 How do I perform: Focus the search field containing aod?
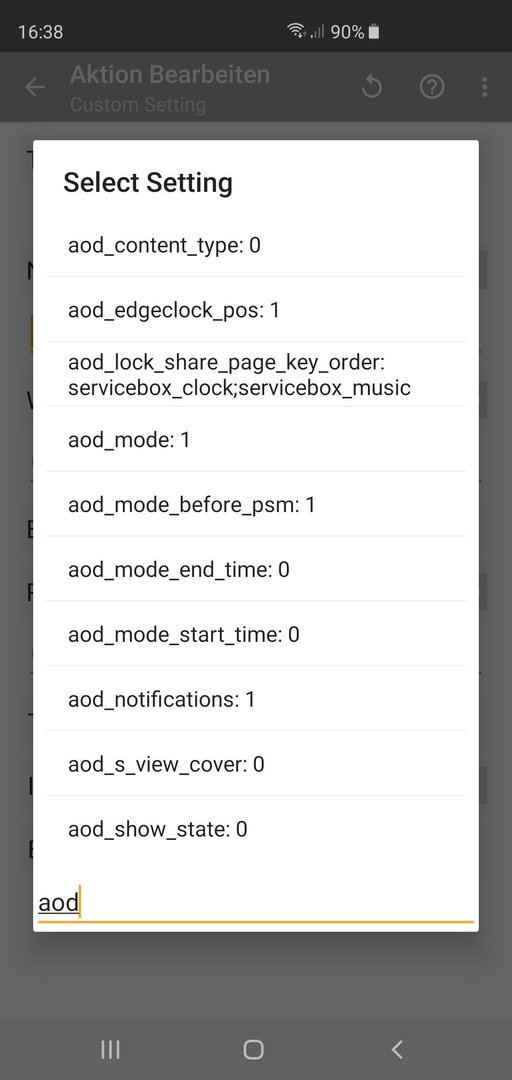(256, 903)
